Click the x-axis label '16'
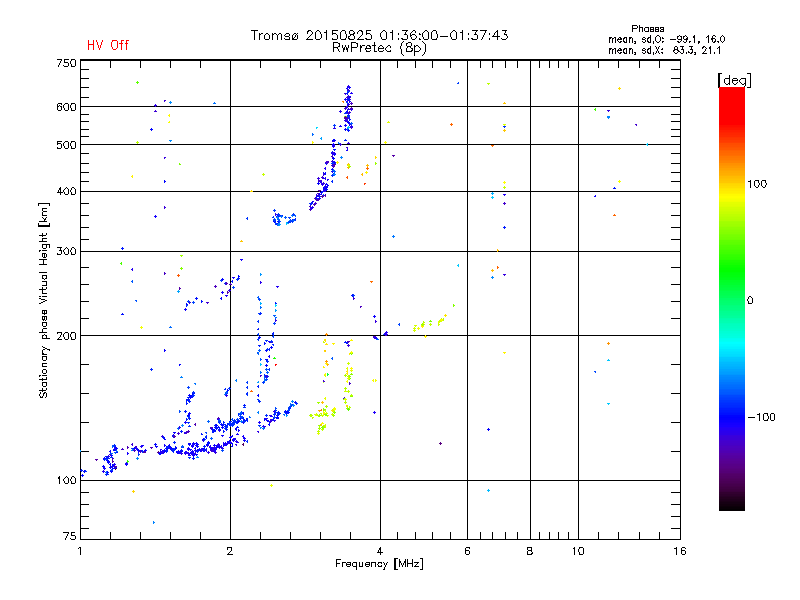This screenshot has width=800, height=600. tap(680, 551)
